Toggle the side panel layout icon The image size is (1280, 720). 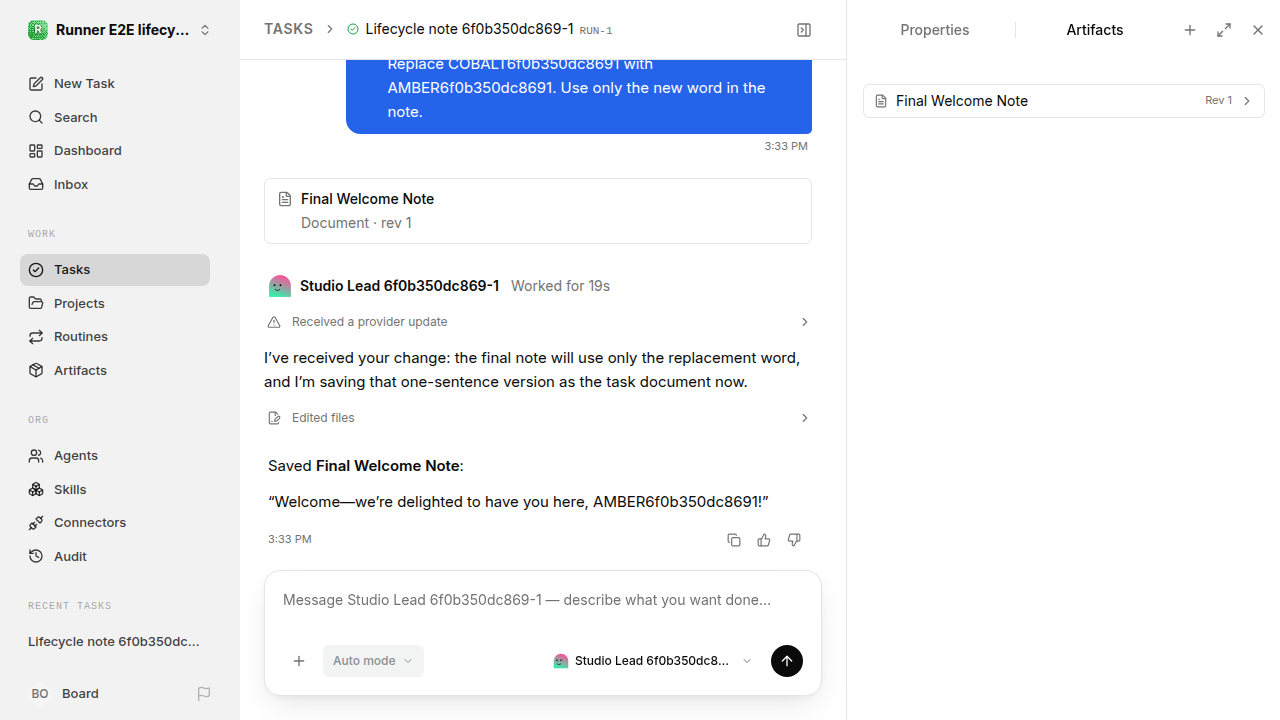pos(804,30)
